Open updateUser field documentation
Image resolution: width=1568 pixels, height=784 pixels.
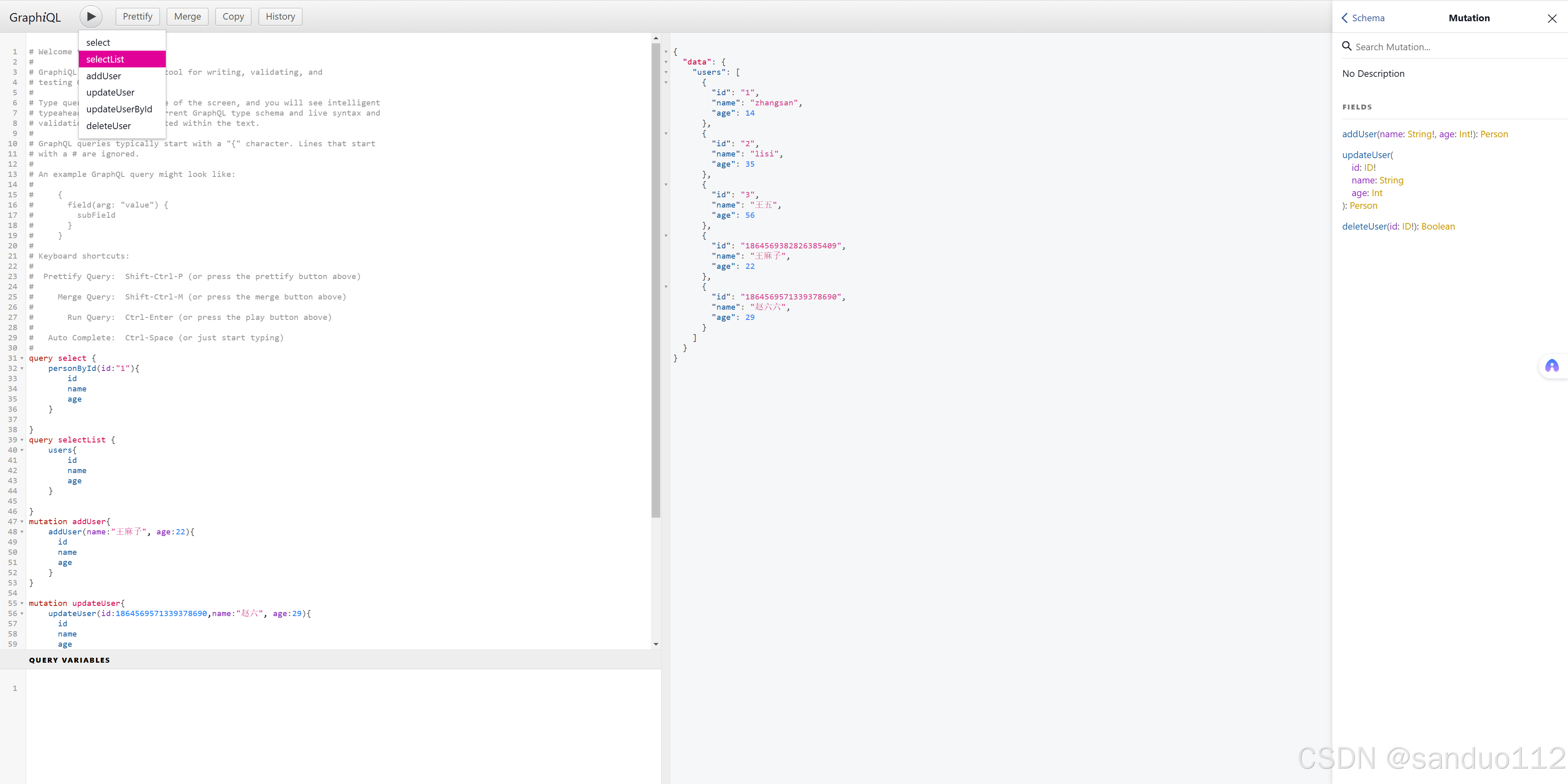[x=1366, y=155]
